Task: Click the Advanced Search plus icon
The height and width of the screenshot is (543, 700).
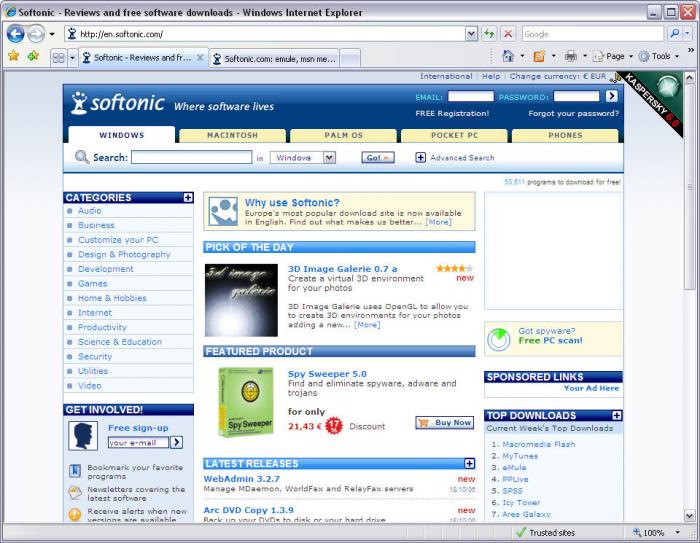Action: point(420,157)
